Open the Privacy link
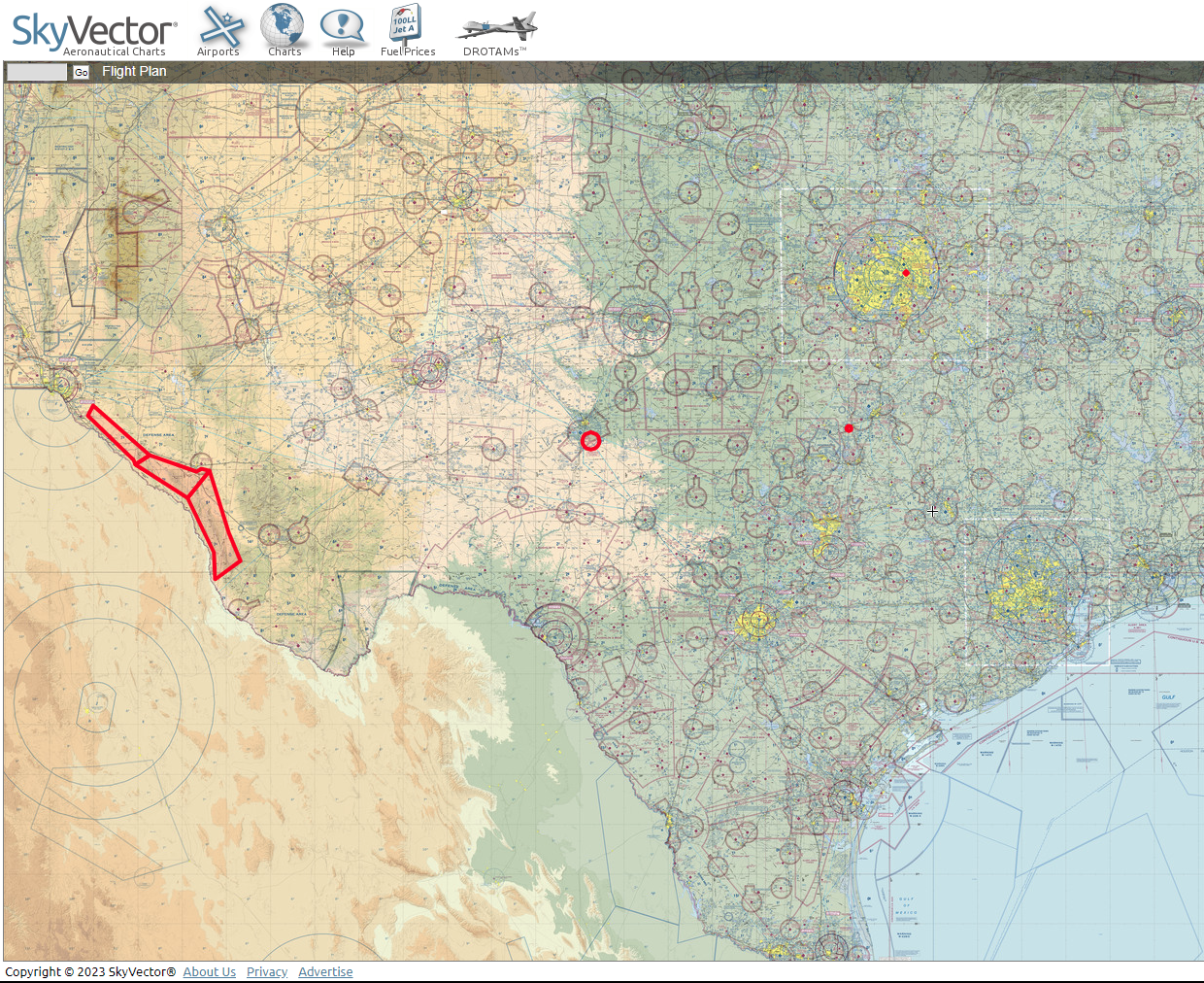1204x983 pixels. [267, 971]
